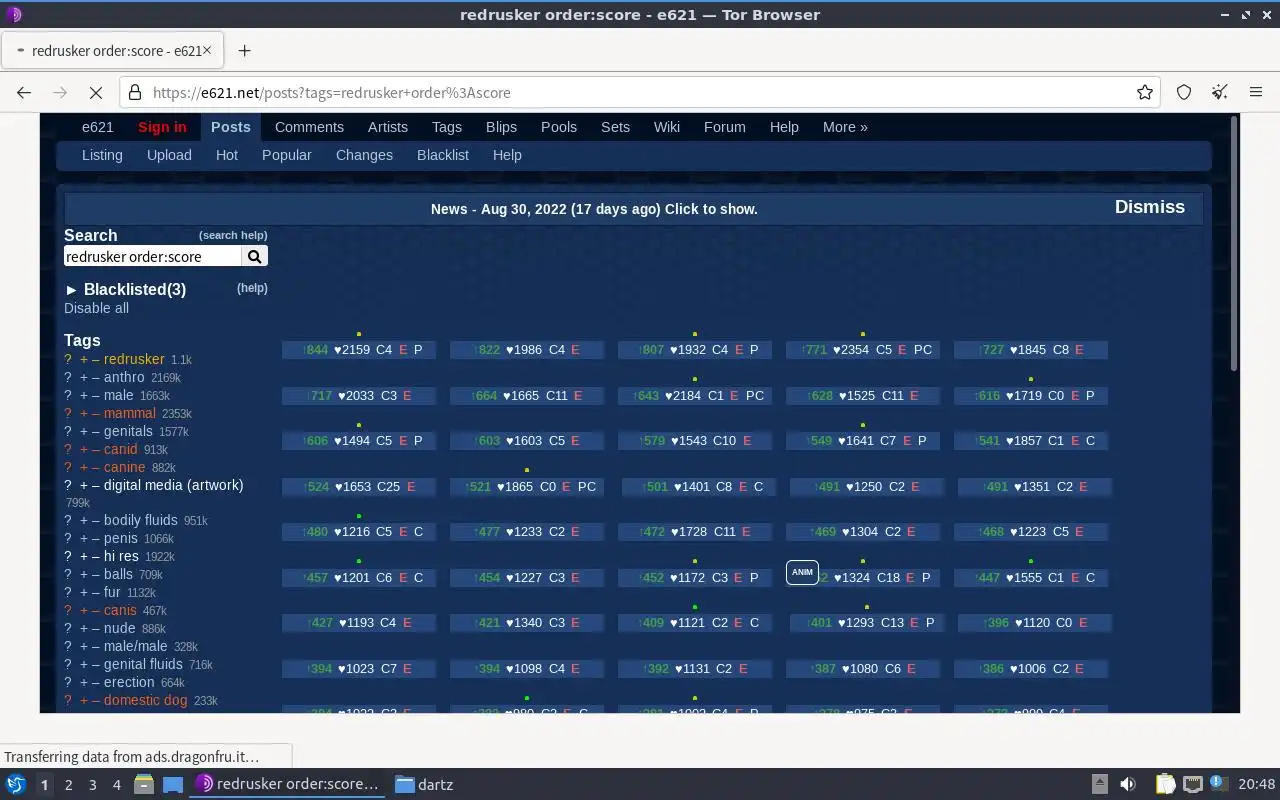Select the Hot submenu item
The image size is (1280, 800).
pyautogui.click(x=227, y=155)
